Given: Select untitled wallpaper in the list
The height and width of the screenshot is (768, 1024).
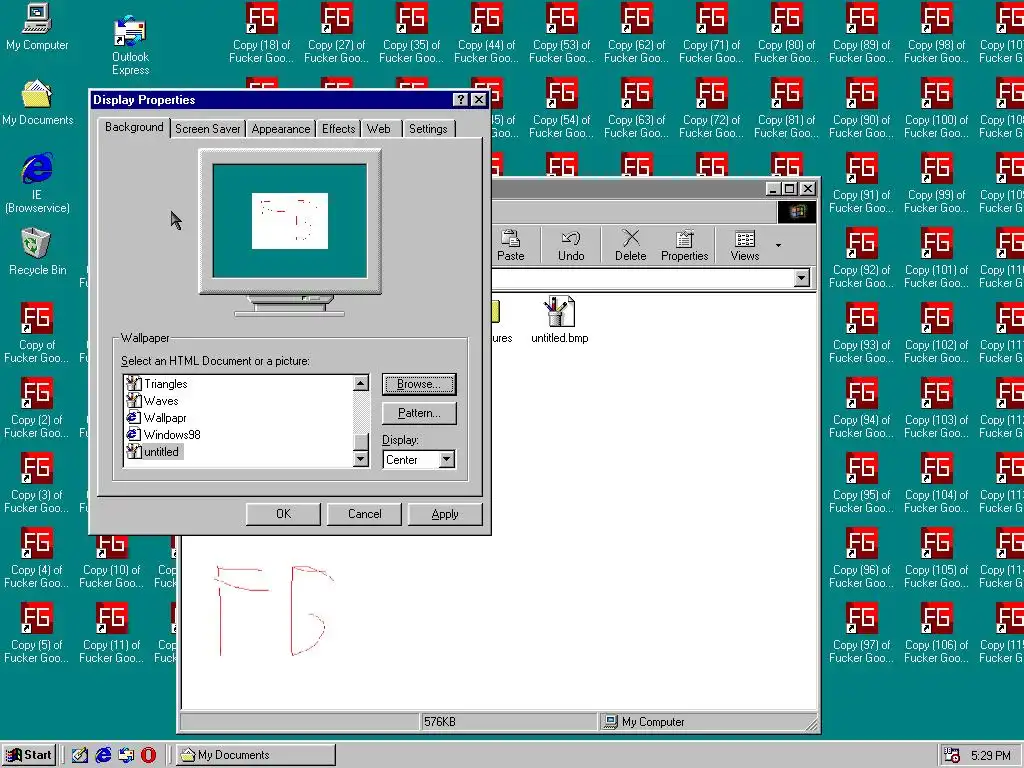Looking at the screenshot, I should pyautogui.click(x=154, y=452).
